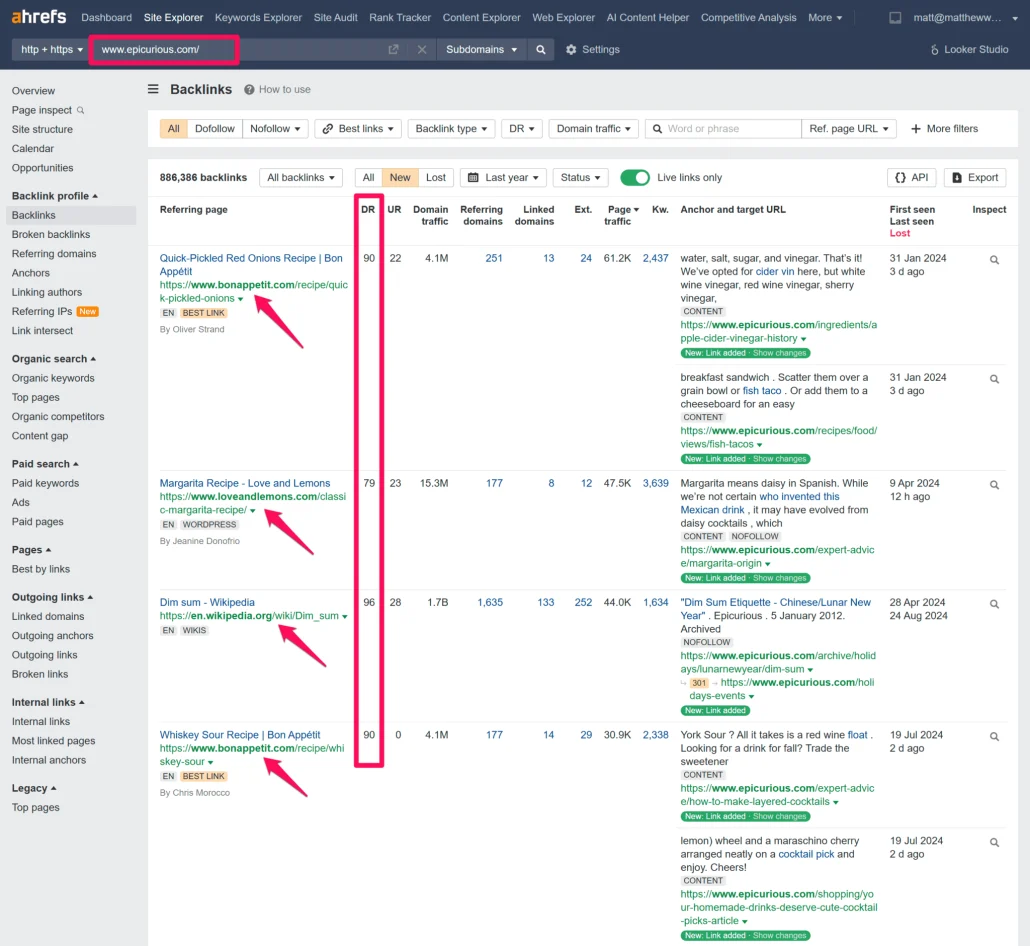Viewport: 1030px width, 946px height.
Task: Inspect the cocktail-picks backlink row
Action: tap(994, 842)
